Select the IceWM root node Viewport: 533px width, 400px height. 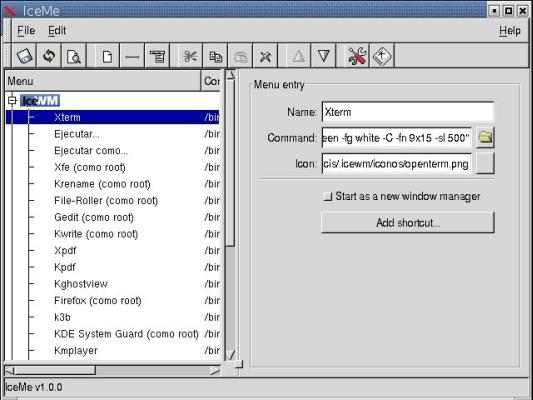pyautogui.click(x=40, y=101)
